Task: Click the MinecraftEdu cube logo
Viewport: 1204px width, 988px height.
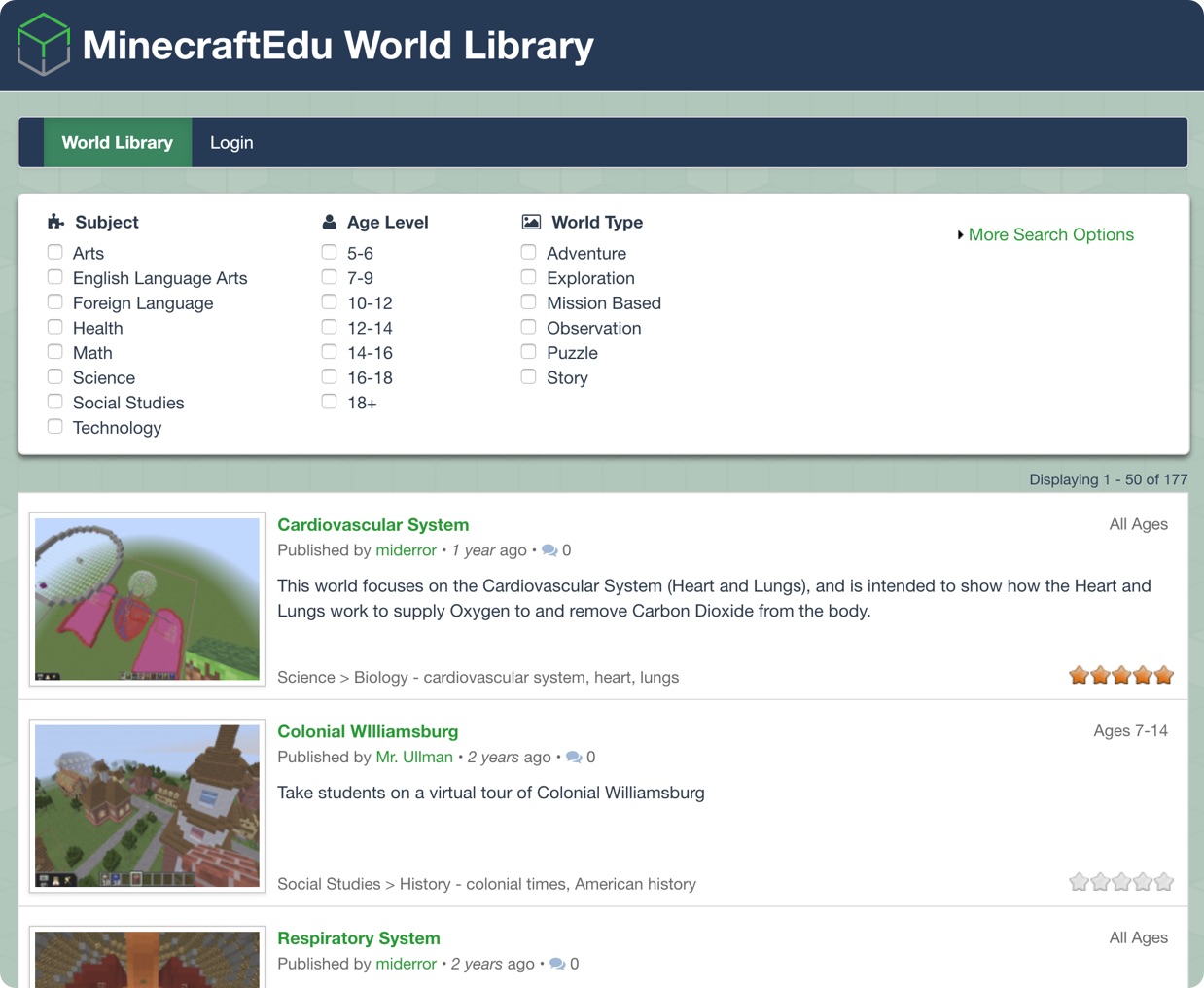Action: tap(43, 45)
